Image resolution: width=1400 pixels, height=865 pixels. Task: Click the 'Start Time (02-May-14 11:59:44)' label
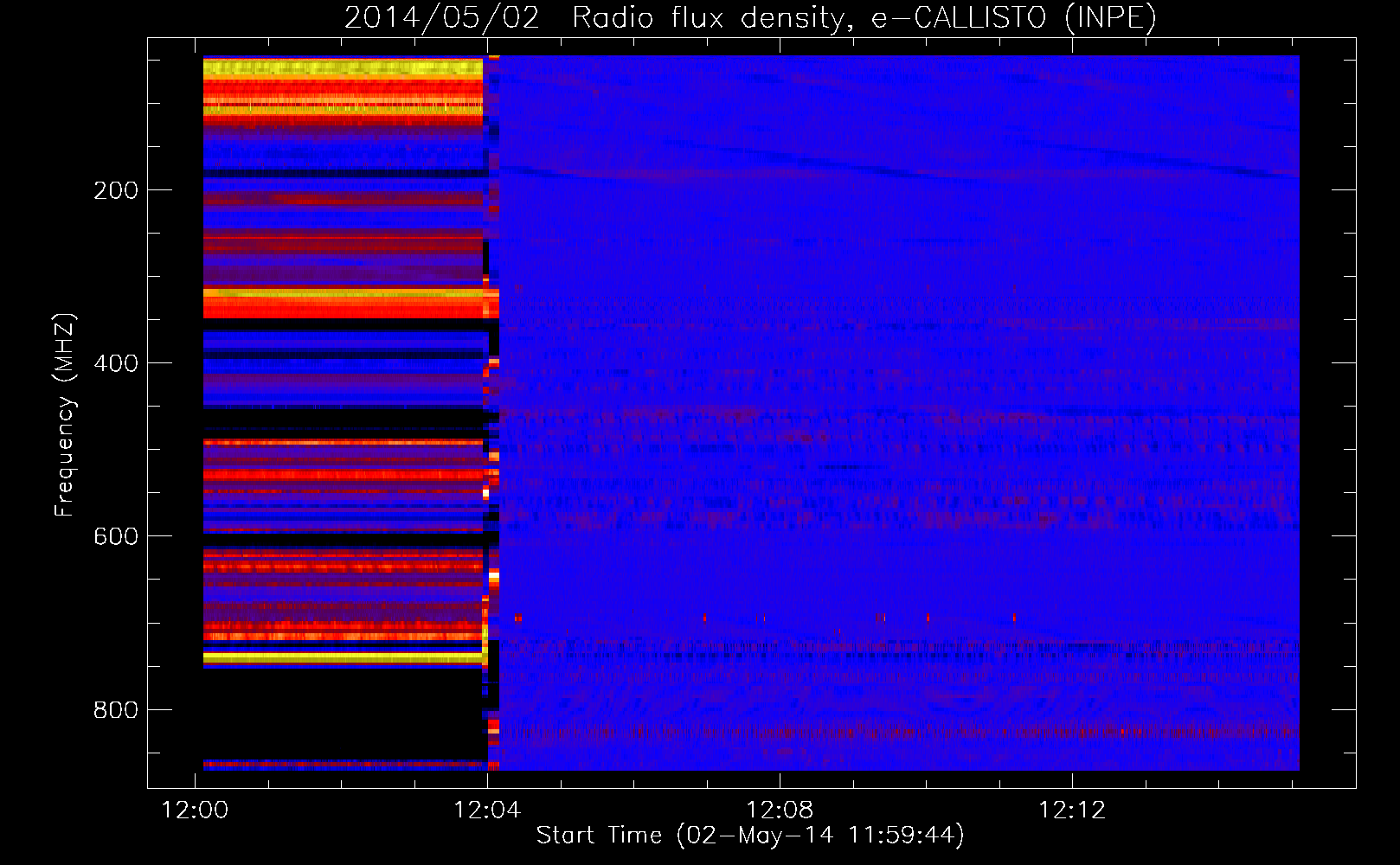pos(750,836)
